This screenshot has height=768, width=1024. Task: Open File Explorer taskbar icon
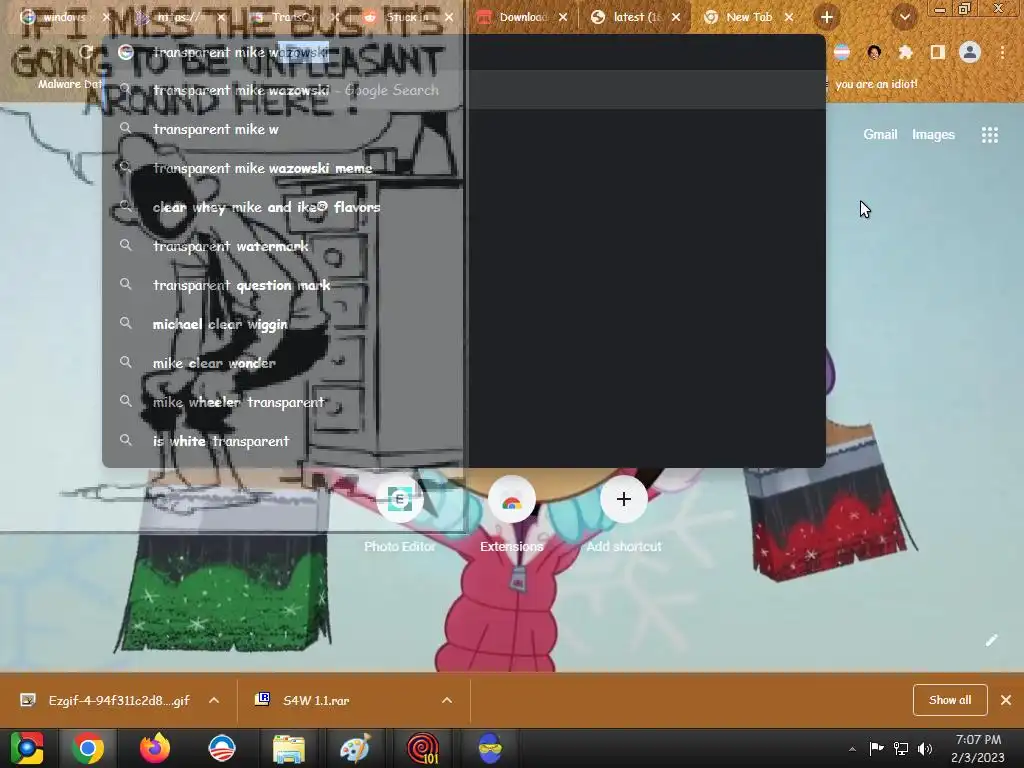288,748
